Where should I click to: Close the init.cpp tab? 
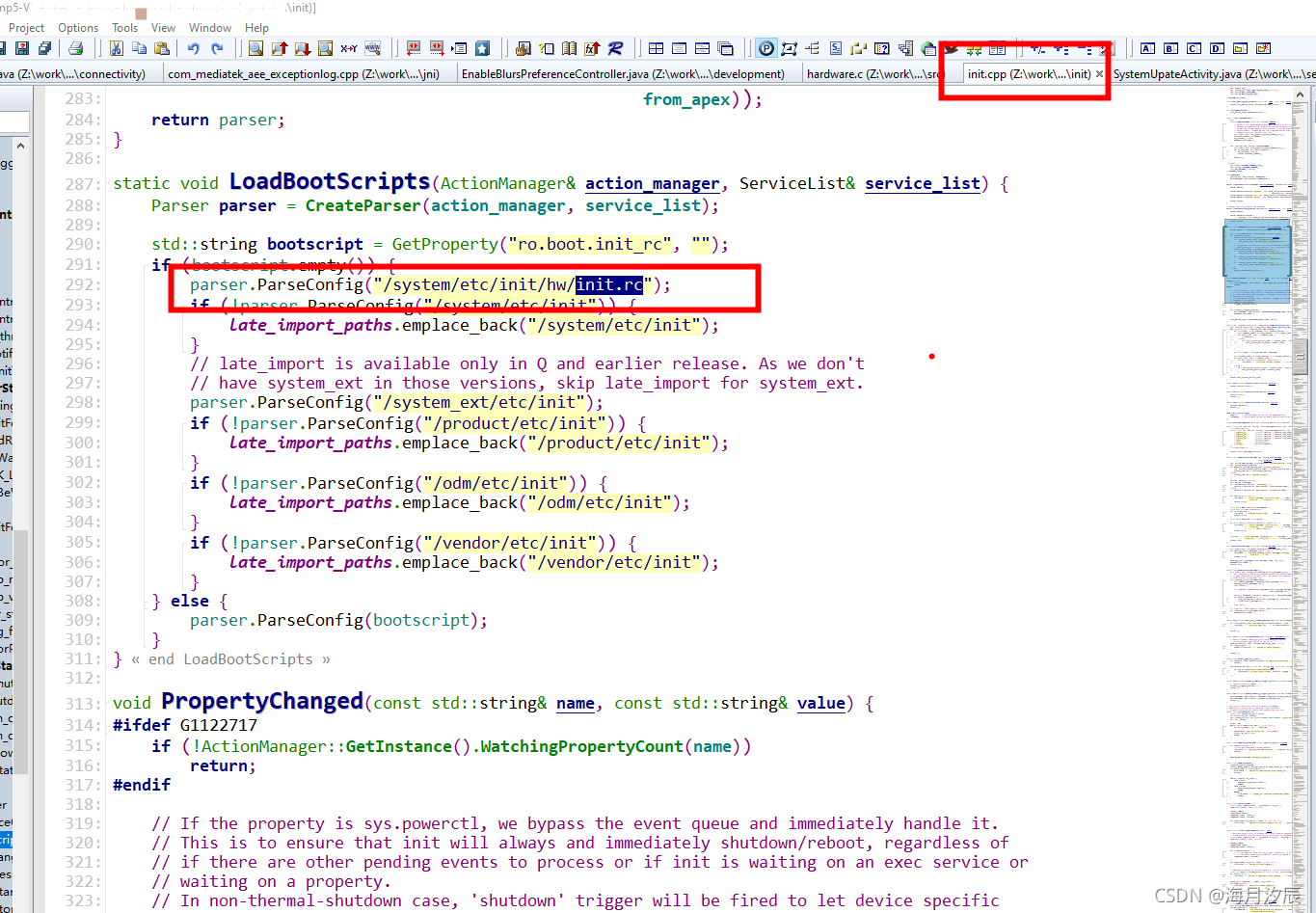pos(1099,74)
